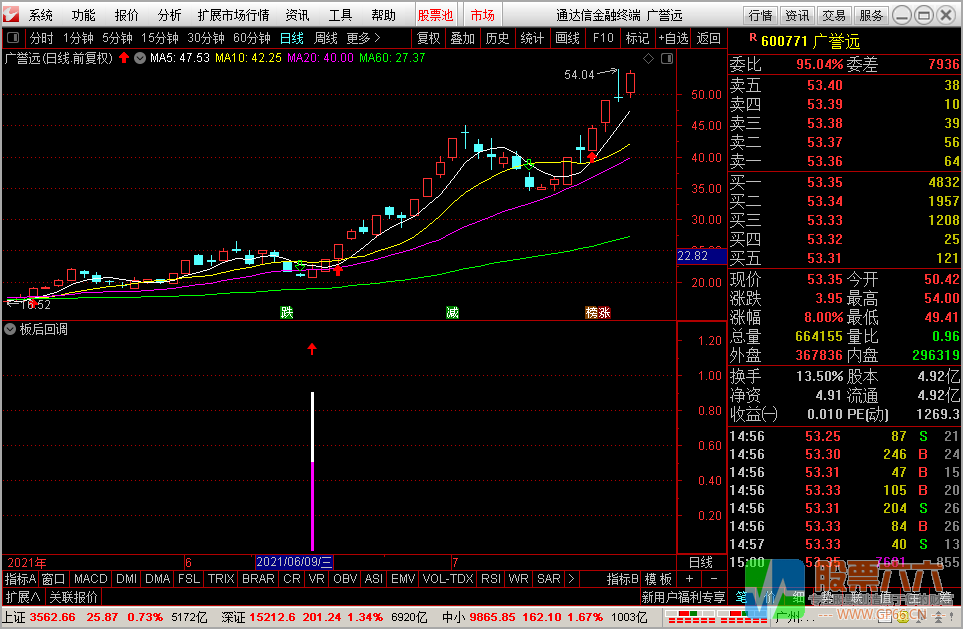Open 新用户福利专享 link
Screen dimensions: 963x629
[x=684, y=597]
